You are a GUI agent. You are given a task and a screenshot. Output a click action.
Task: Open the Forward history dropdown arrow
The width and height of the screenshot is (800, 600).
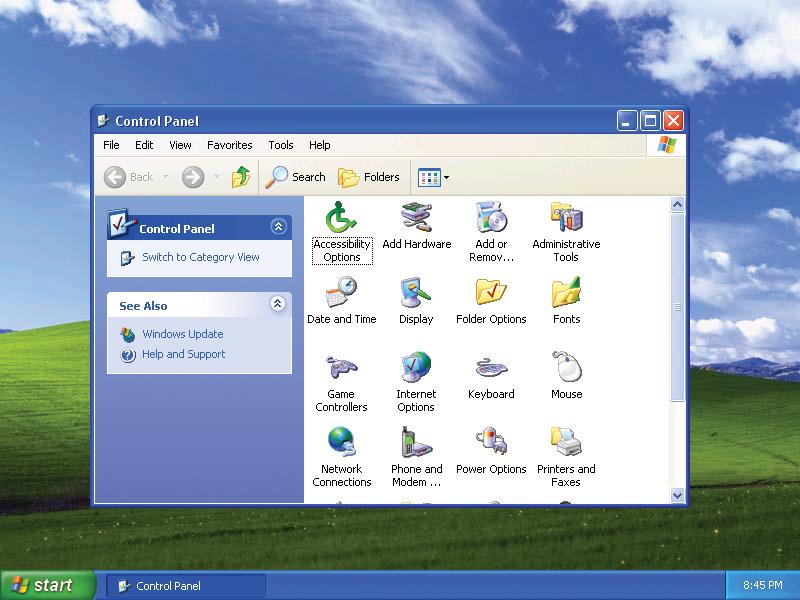pyautogui.click(x=216, y=177)
